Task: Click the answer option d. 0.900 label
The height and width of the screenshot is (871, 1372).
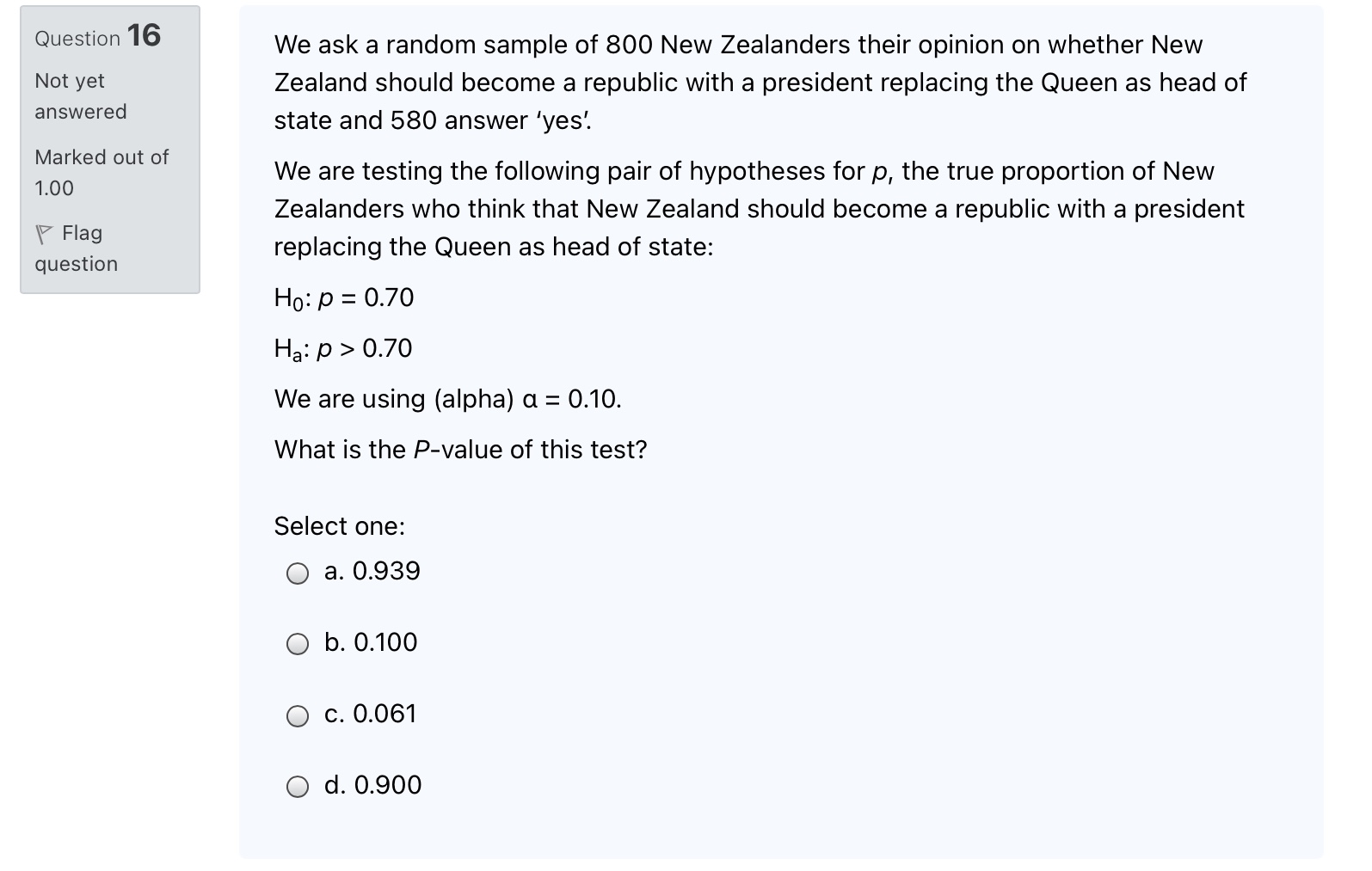Action: coord(372,783)
